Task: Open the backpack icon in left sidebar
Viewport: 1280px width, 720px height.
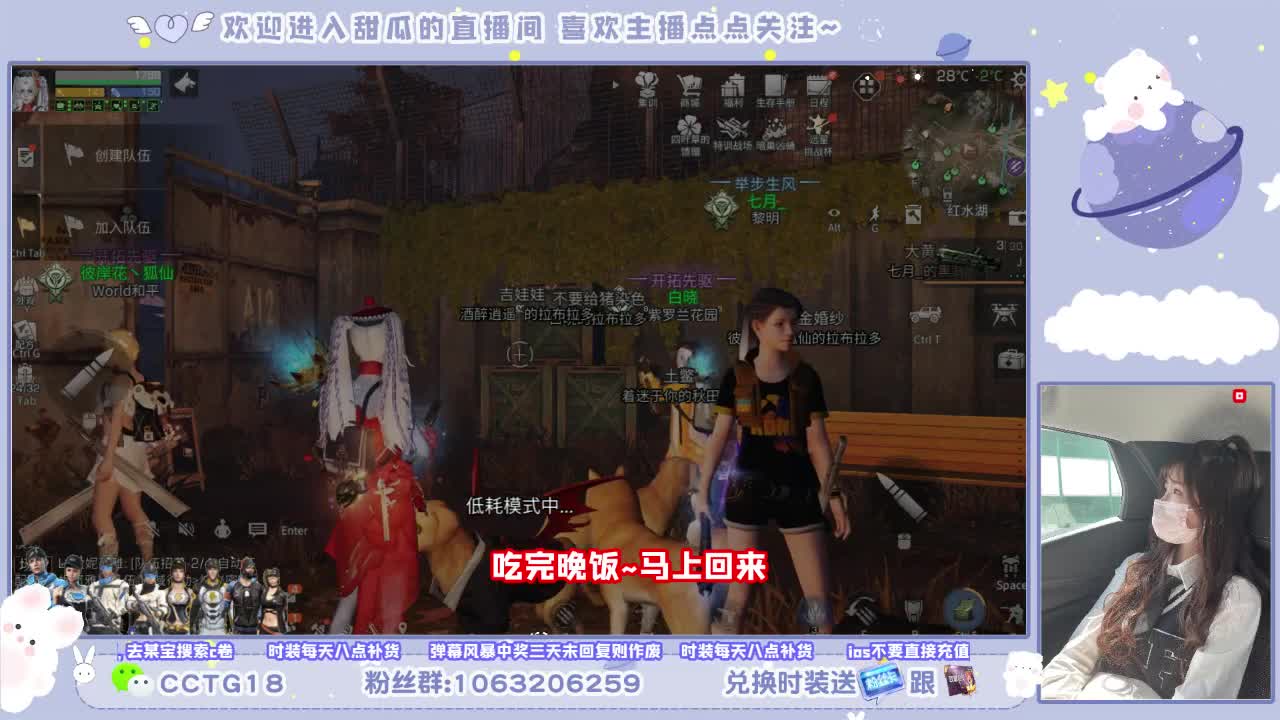Action: click(x=26, y=383)
